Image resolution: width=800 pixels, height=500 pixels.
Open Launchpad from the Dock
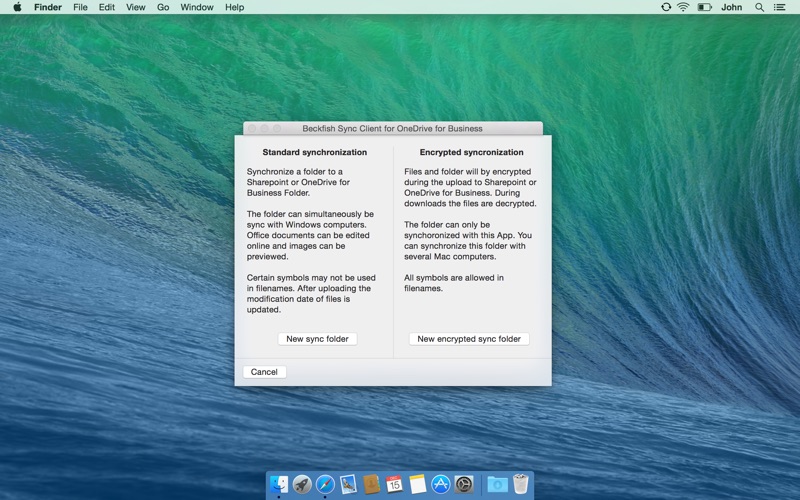coord(302,484)
